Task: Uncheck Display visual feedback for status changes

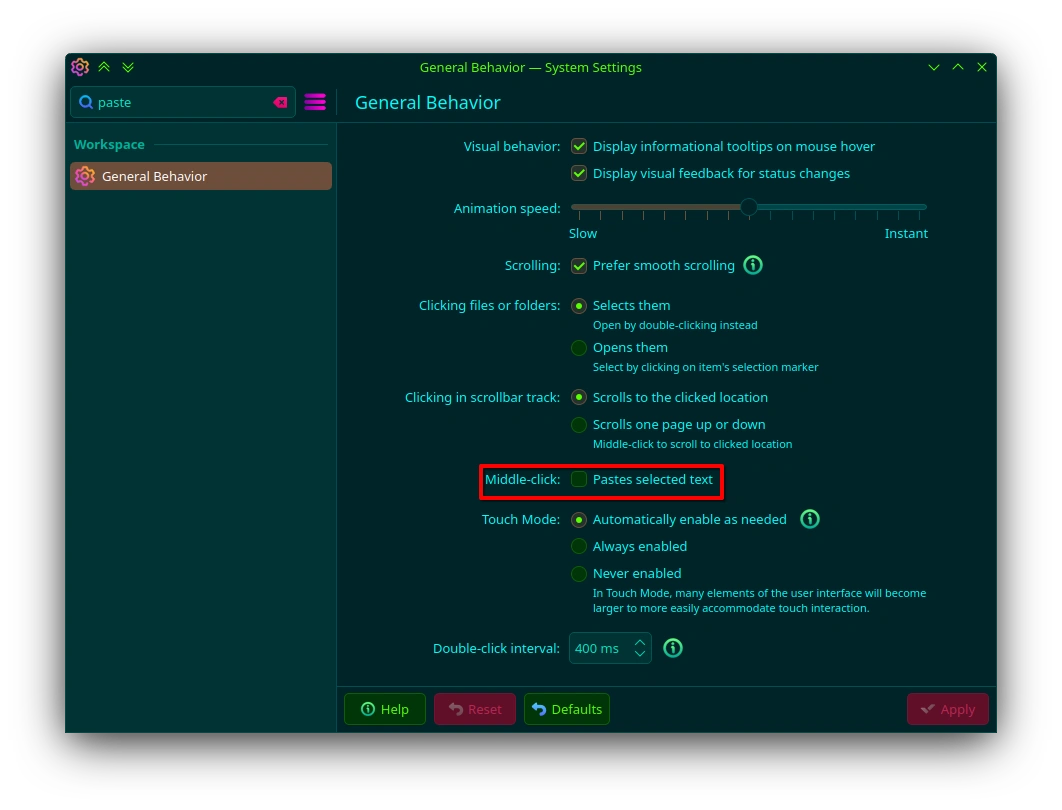Action: coord(579,173)
